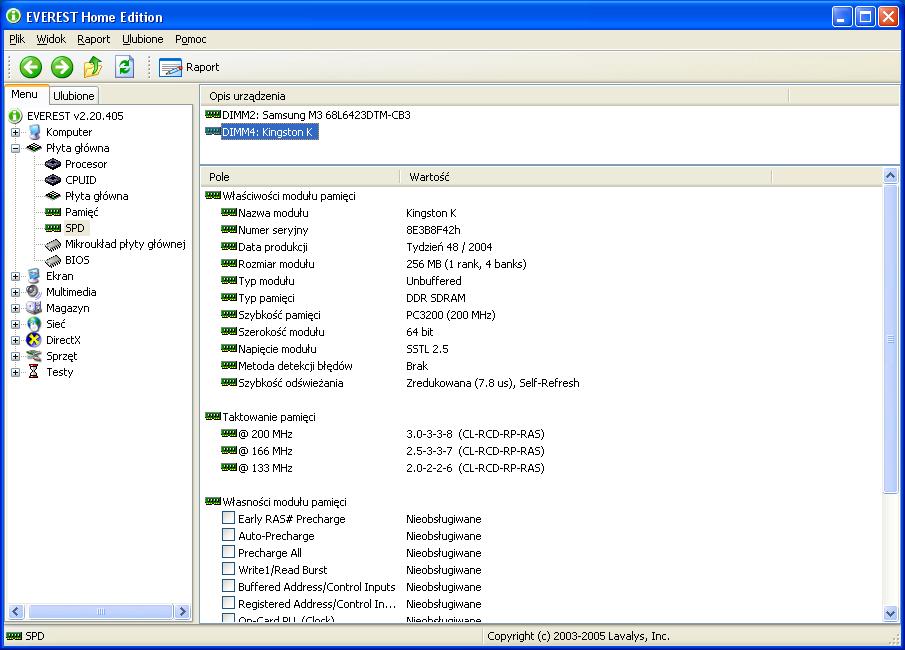Click the Multimedia icon in sidebar
Screen dimensions: 905x650
(x=34, y=292)
